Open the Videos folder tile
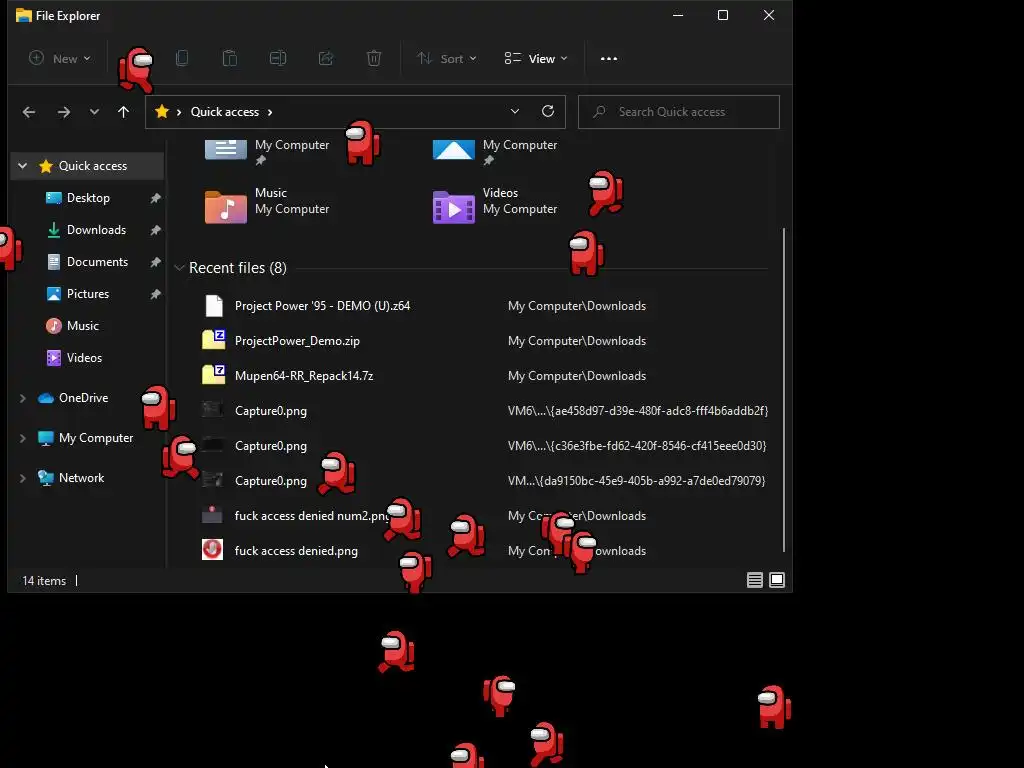Viewport: 1024px width, 768px height. tap(495, 206)
